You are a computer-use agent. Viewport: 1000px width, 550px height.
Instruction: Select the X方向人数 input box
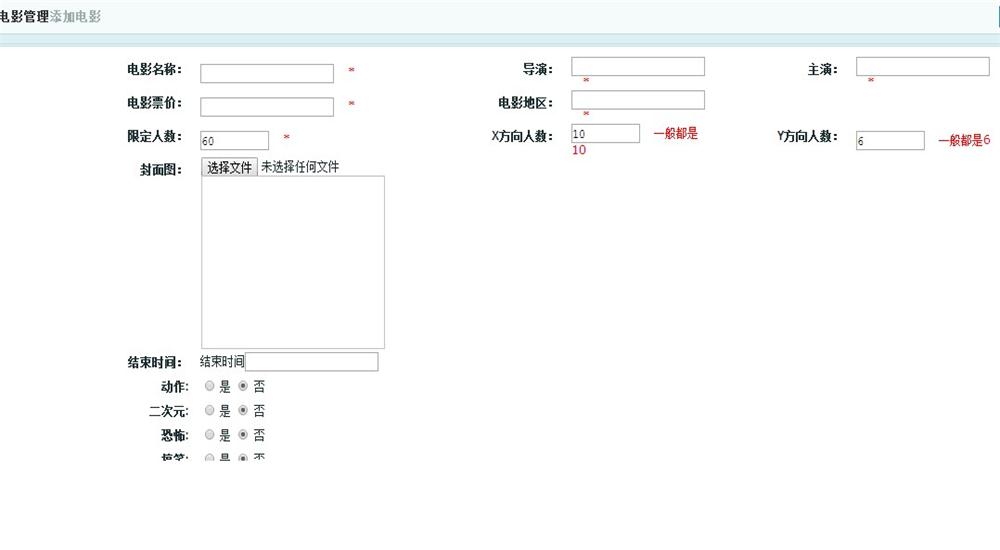point(605,134)
